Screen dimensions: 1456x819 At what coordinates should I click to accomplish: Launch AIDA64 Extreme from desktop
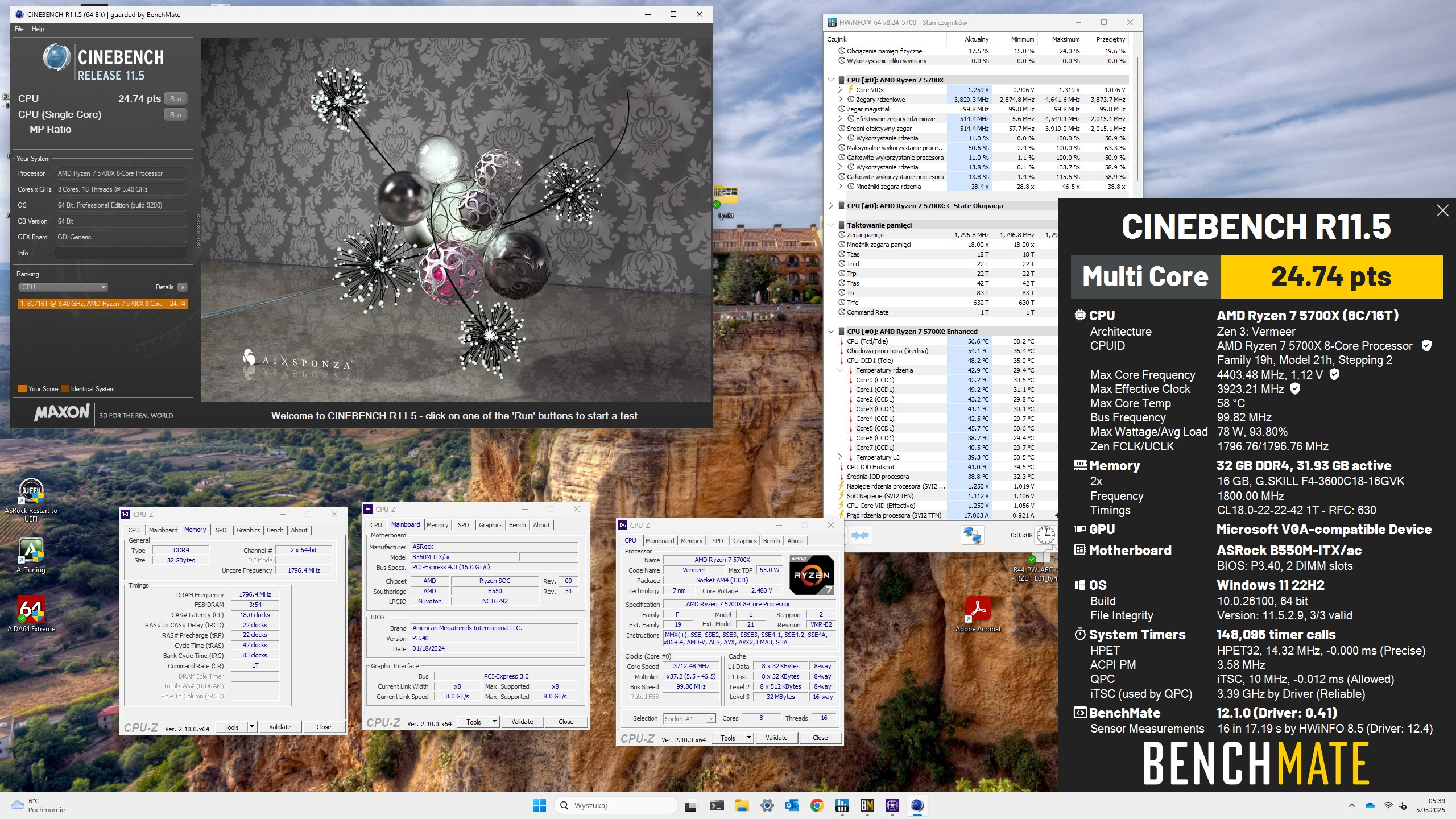pos(31,614)
